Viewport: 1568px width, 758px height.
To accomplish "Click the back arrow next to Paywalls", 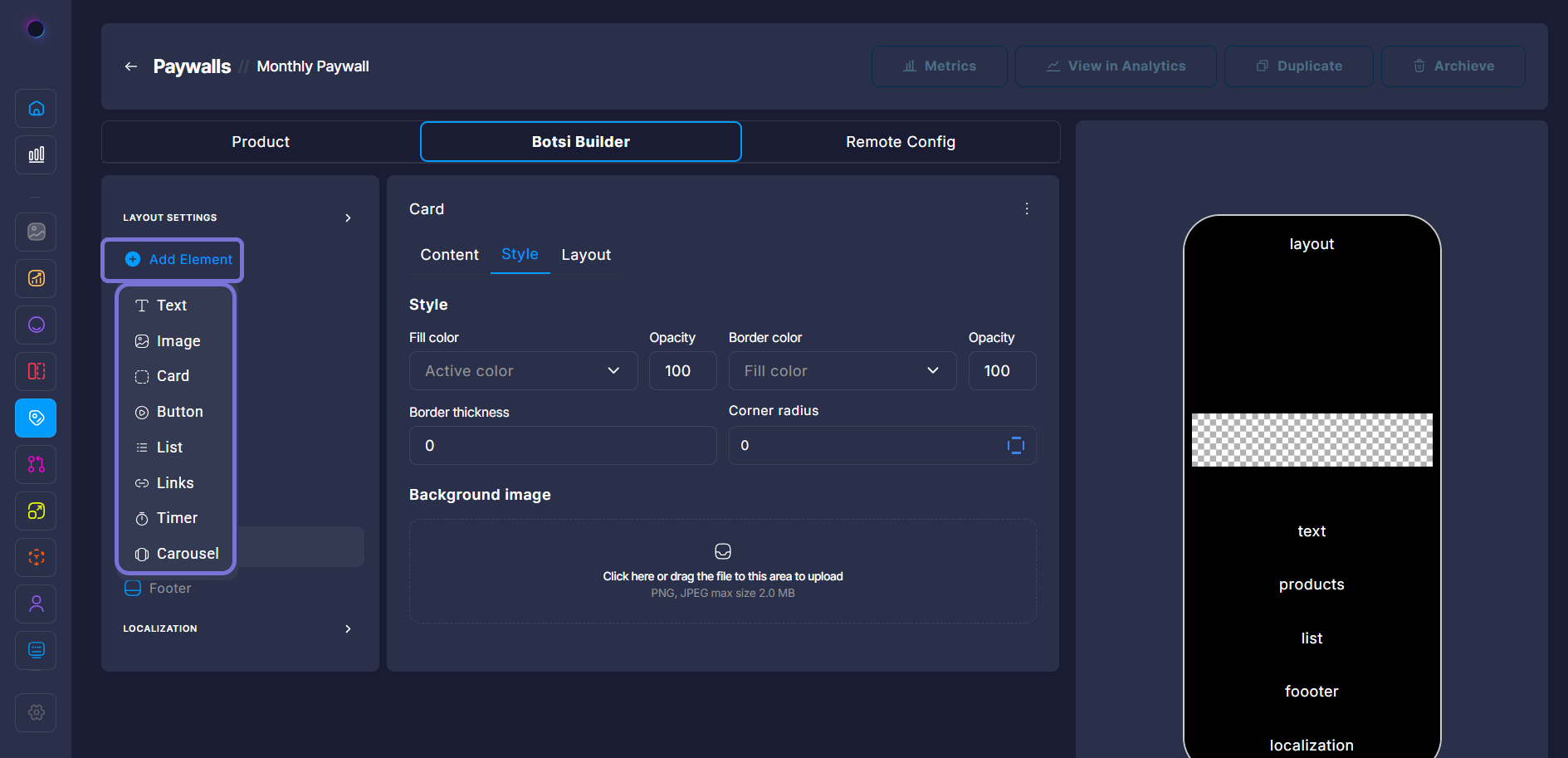I will [x=130, y=66].
